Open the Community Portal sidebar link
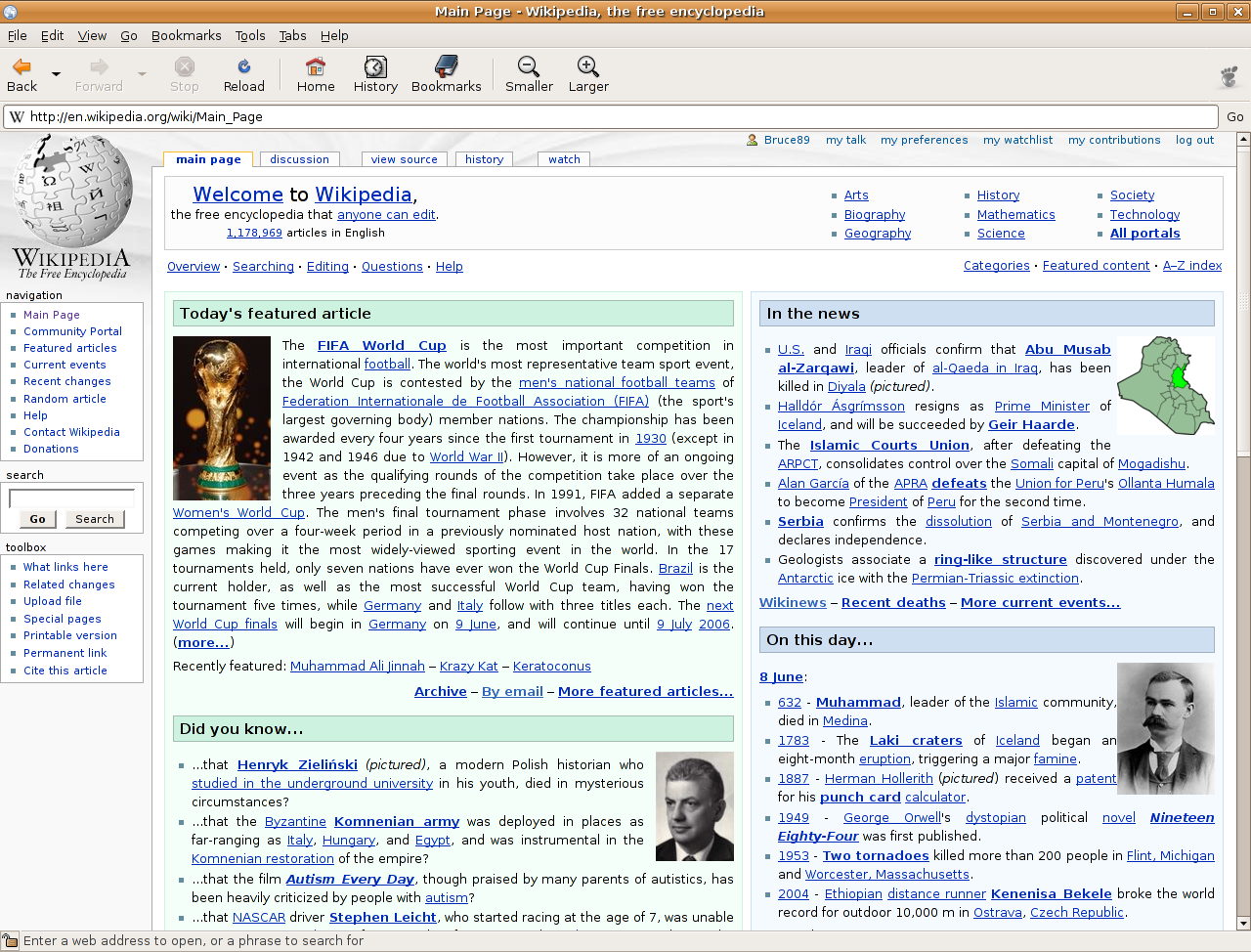 pyautogui.click(x=72, y=331)
